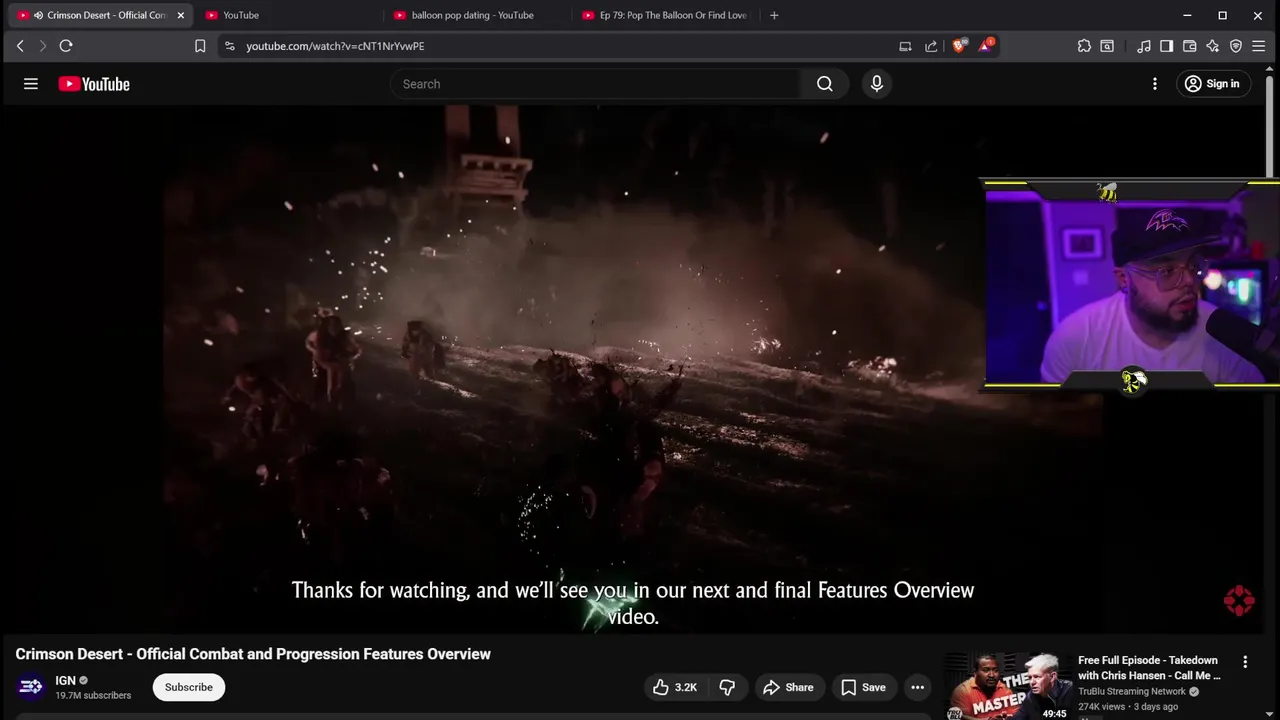
Task: Open the IGN channel avatar
Action: 30,687
